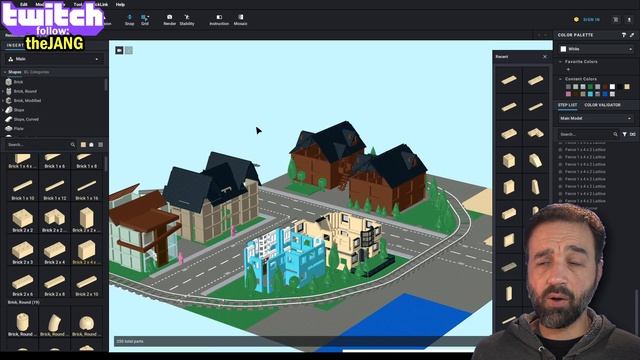Open the Tool menu

pos(78,4)
